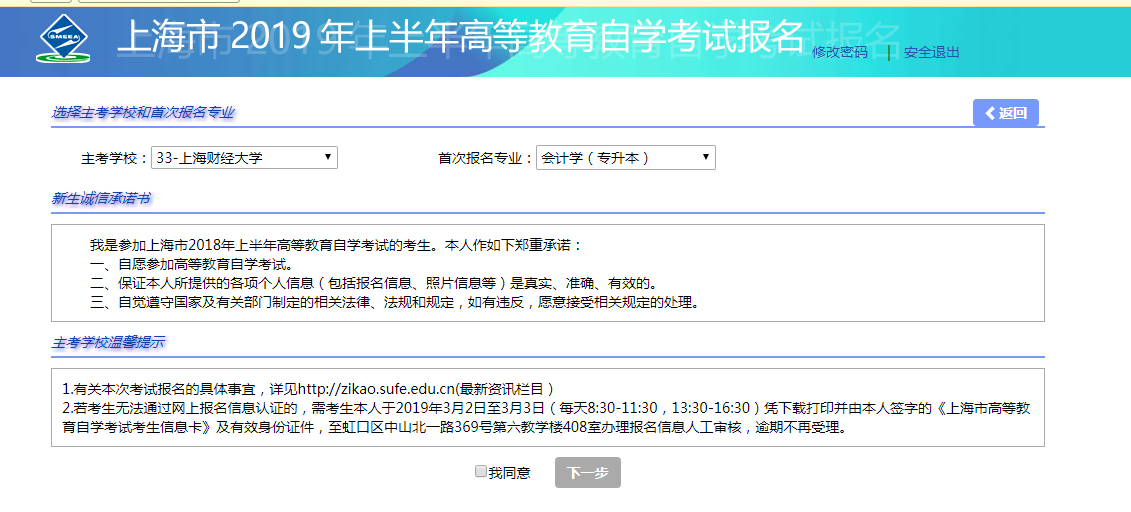Click the 首次报名专业： field label

(x=486, y=158)
